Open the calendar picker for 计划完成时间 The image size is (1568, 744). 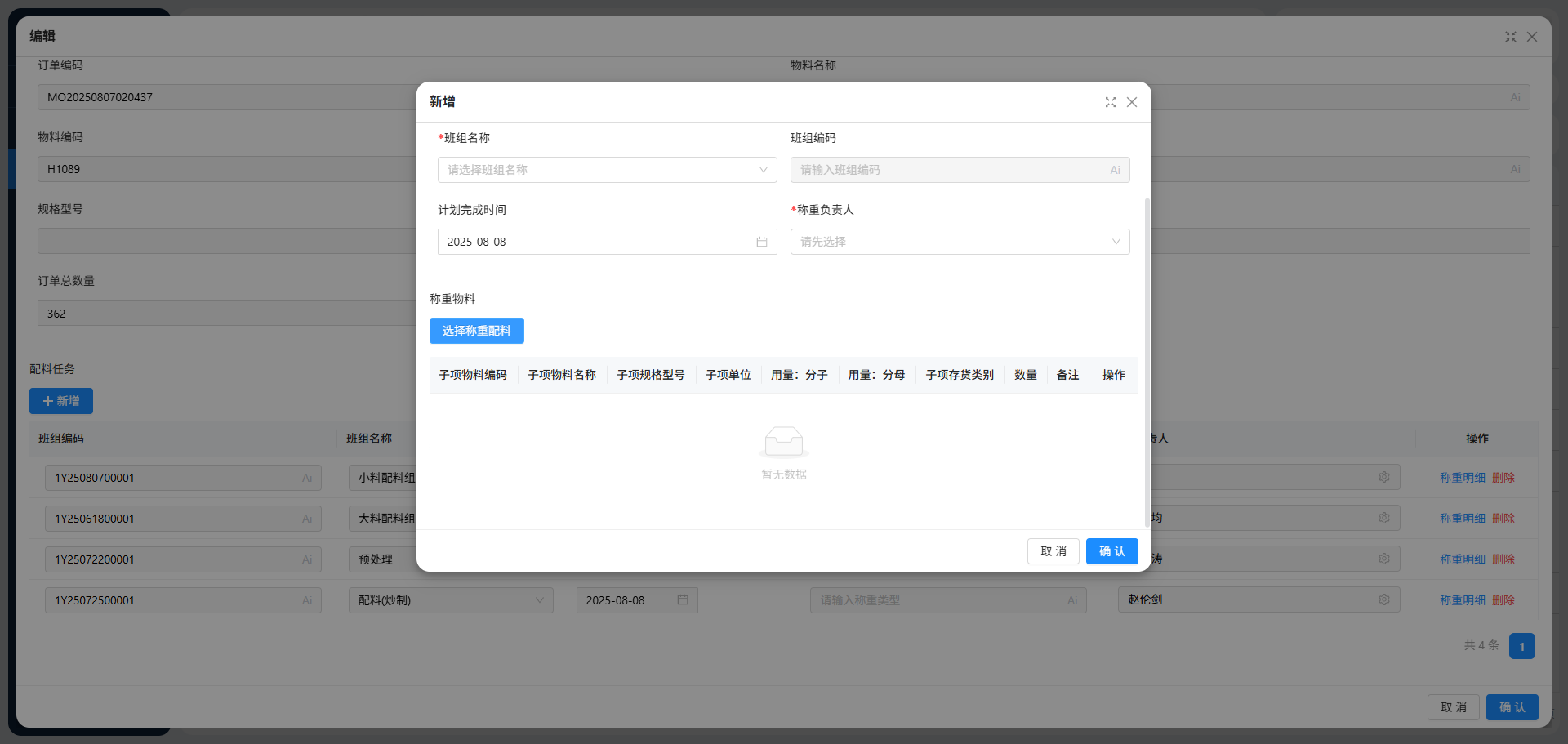[762, 242]
